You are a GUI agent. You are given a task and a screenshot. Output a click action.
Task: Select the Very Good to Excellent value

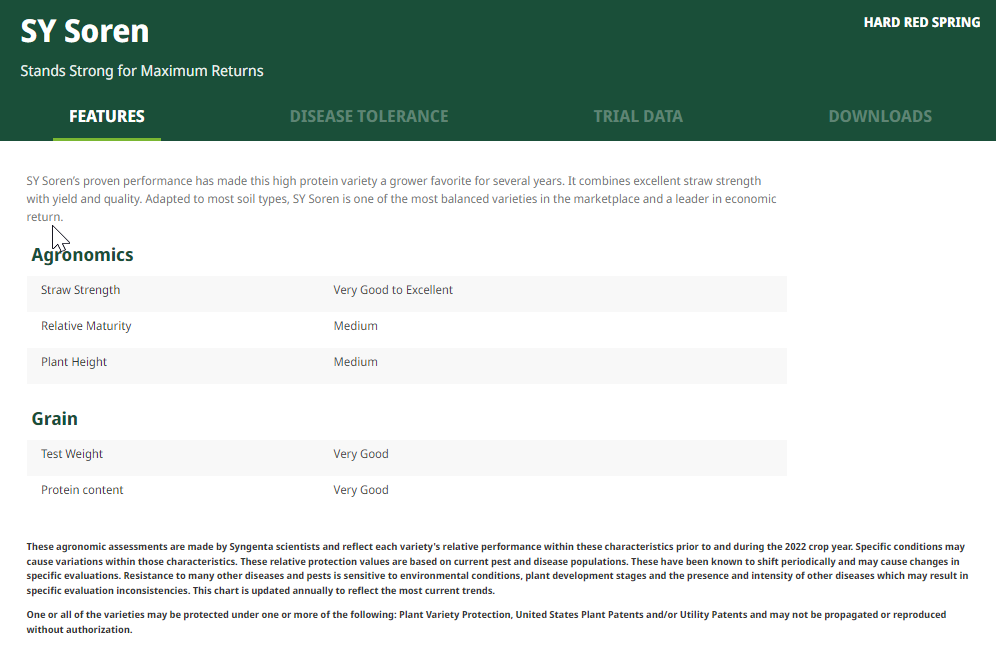393,290
